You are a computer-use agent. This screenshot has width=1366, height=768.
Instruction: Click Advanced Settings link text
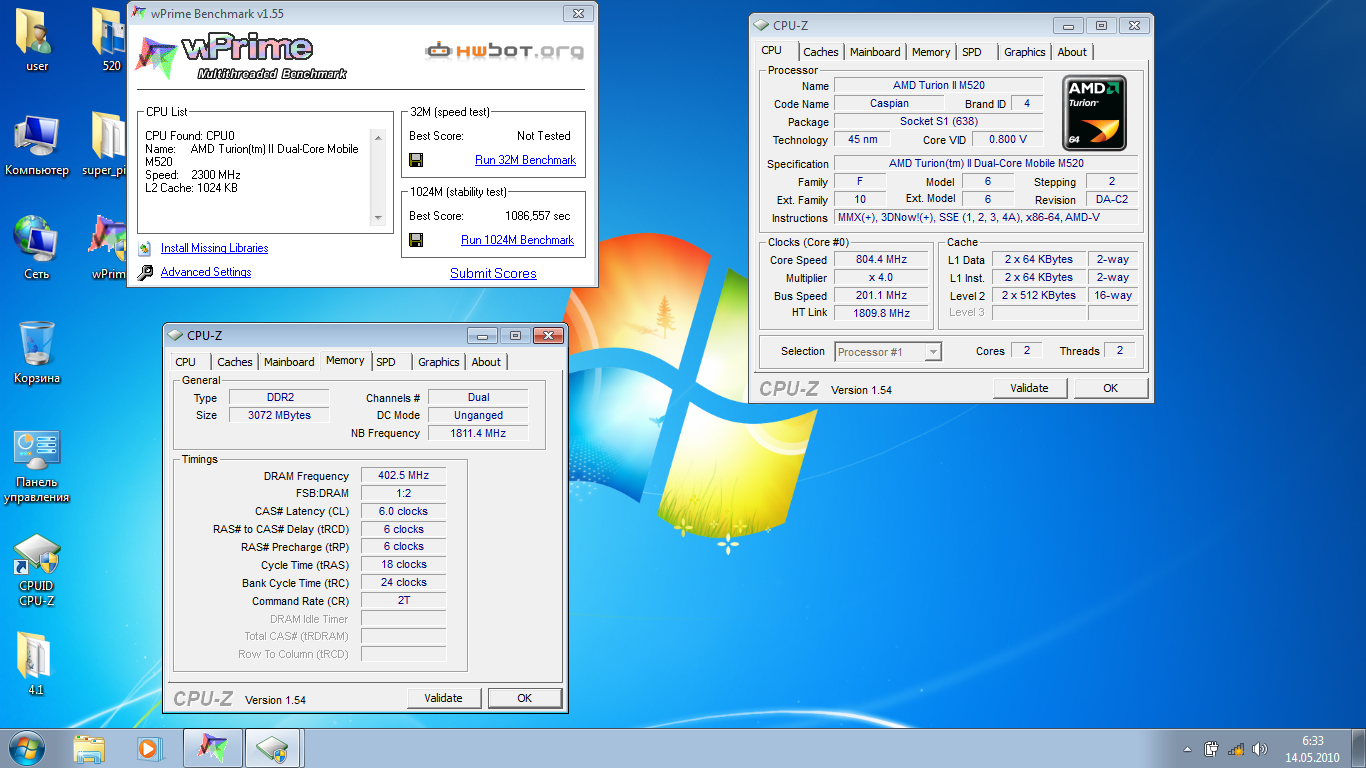(206, 272)
